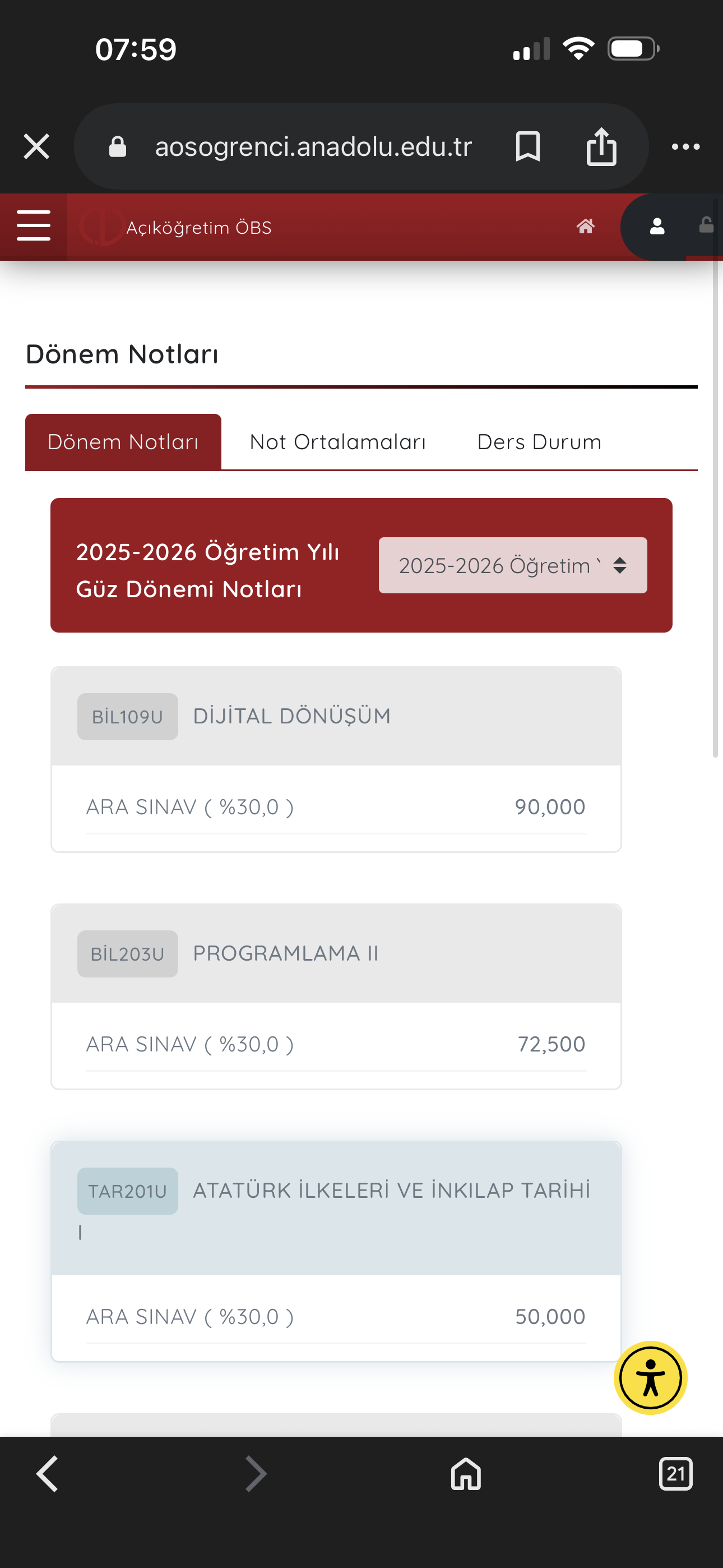
Task: Open the user profile icon
Action: [x=657, y=227]
